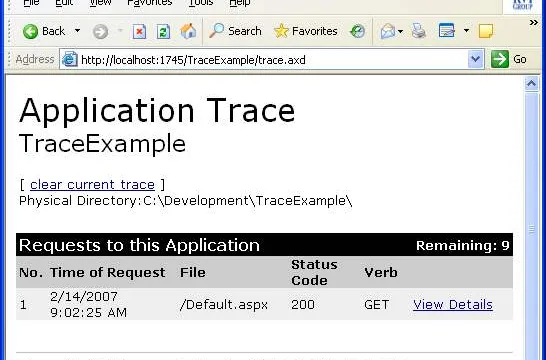Go to the Home page icon

click(x=188, y=31)
